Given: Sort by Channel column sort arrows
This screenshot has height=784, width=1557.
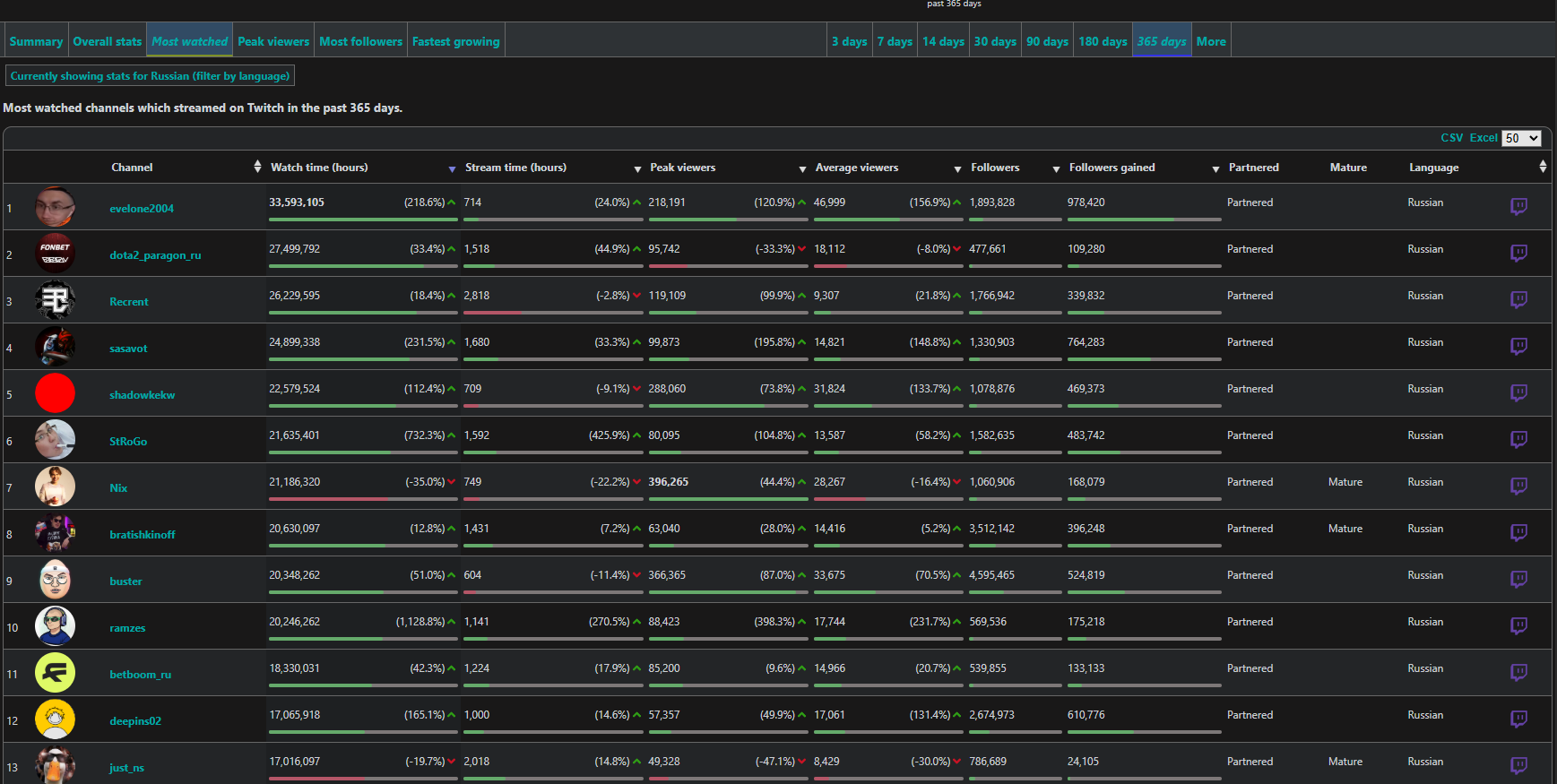Looking at the screenshot, I should [257, 167].
